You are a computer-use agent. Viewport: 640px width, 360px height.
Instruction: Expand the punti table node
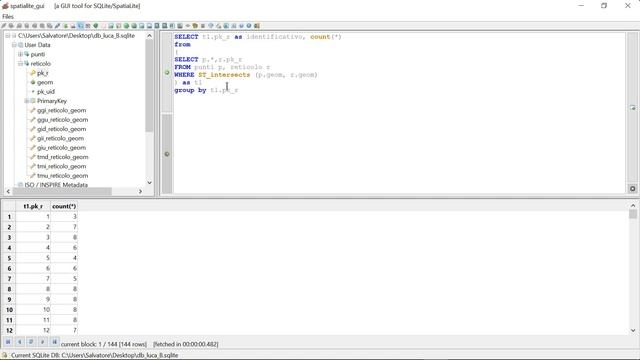[20, 54]
